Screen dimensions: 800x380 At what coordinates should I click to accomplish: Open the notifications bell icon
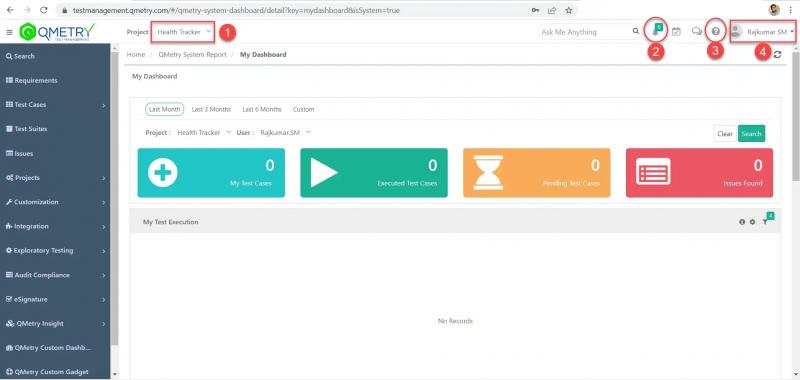click(x=656, y=32)
